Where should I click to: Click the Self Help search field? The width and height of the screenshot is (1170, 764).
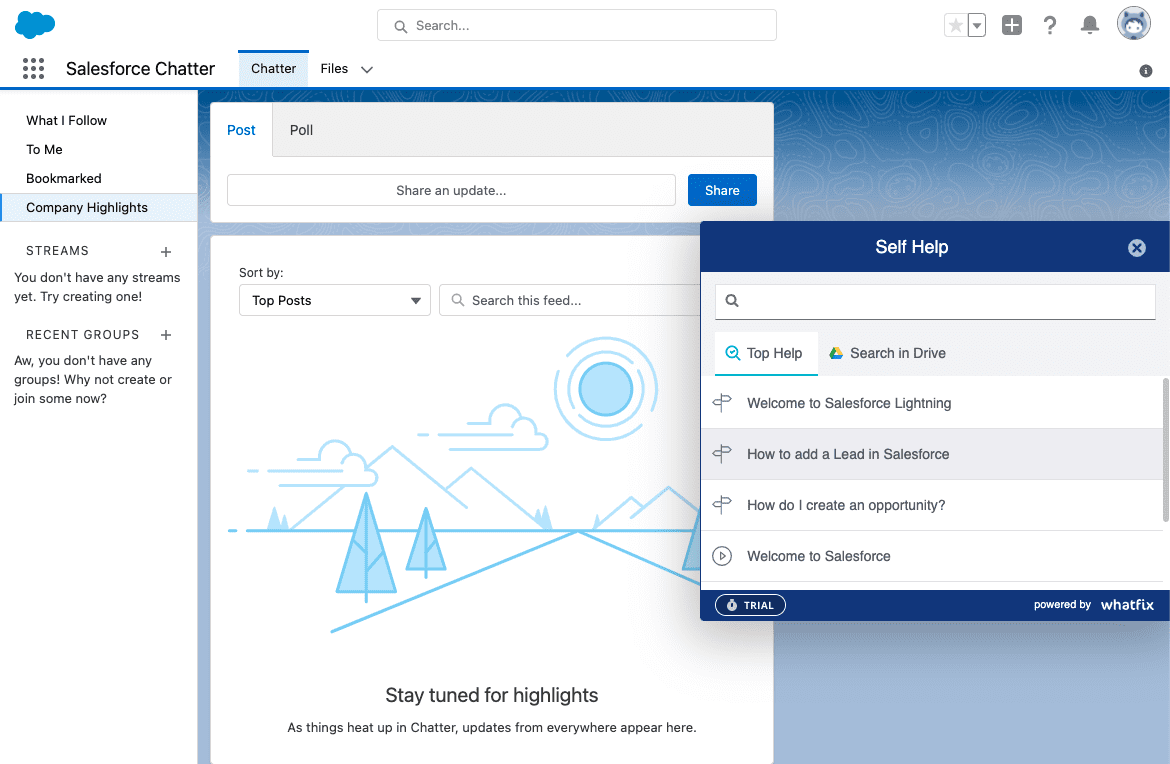[x=935, y=301]
